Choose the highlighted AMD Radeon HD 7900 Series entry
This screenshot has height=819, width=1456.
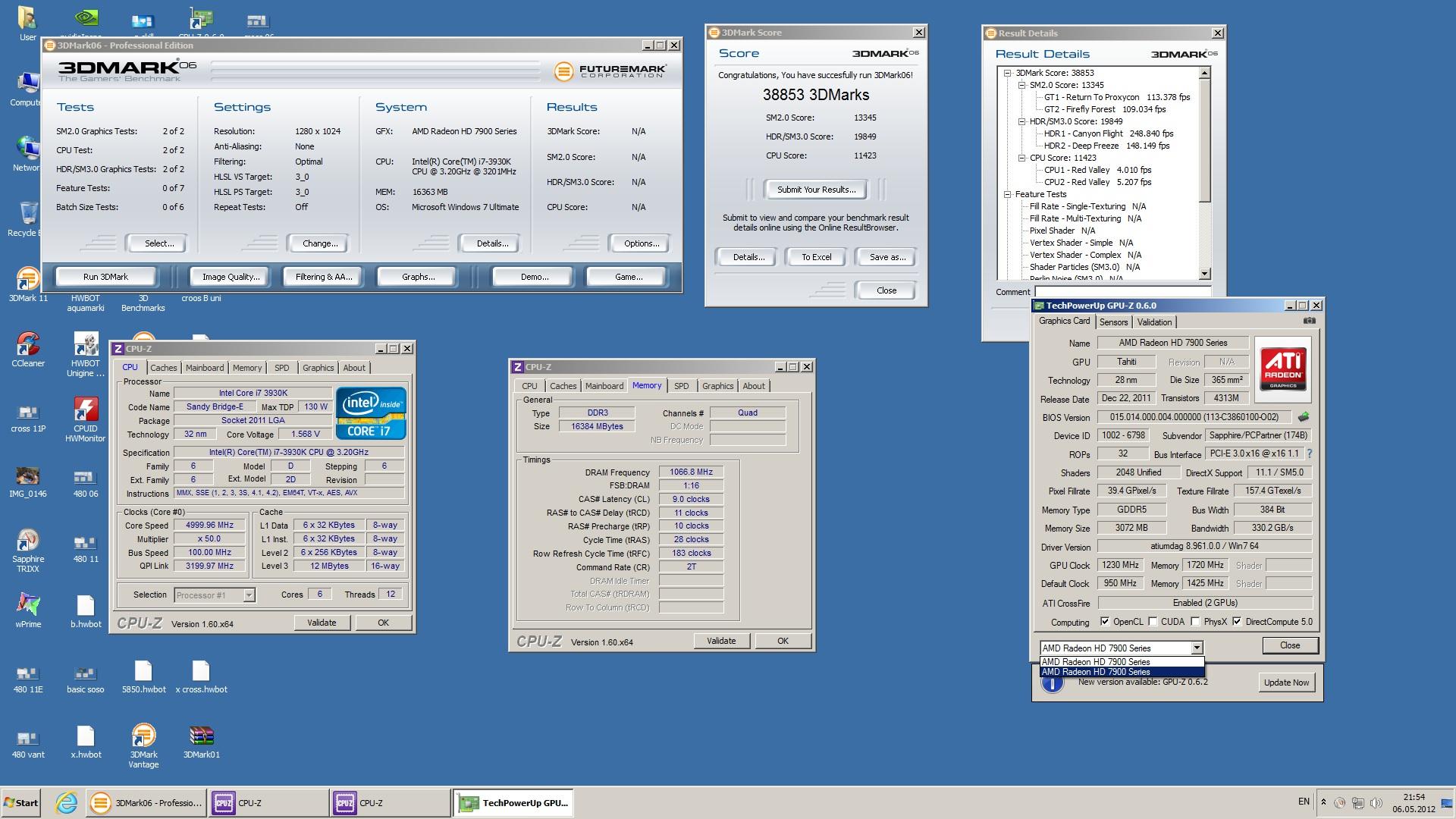pos(1122,672)
